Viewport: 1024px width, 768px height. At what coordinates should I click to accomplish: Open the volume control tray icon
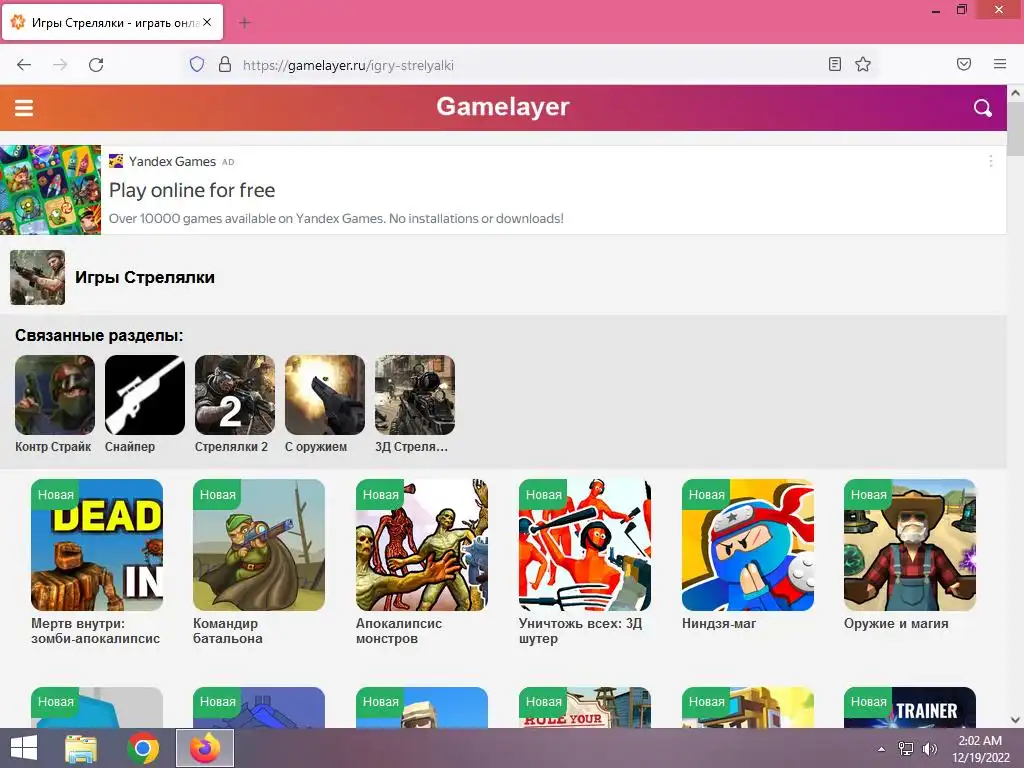click(x=929, y=748)
